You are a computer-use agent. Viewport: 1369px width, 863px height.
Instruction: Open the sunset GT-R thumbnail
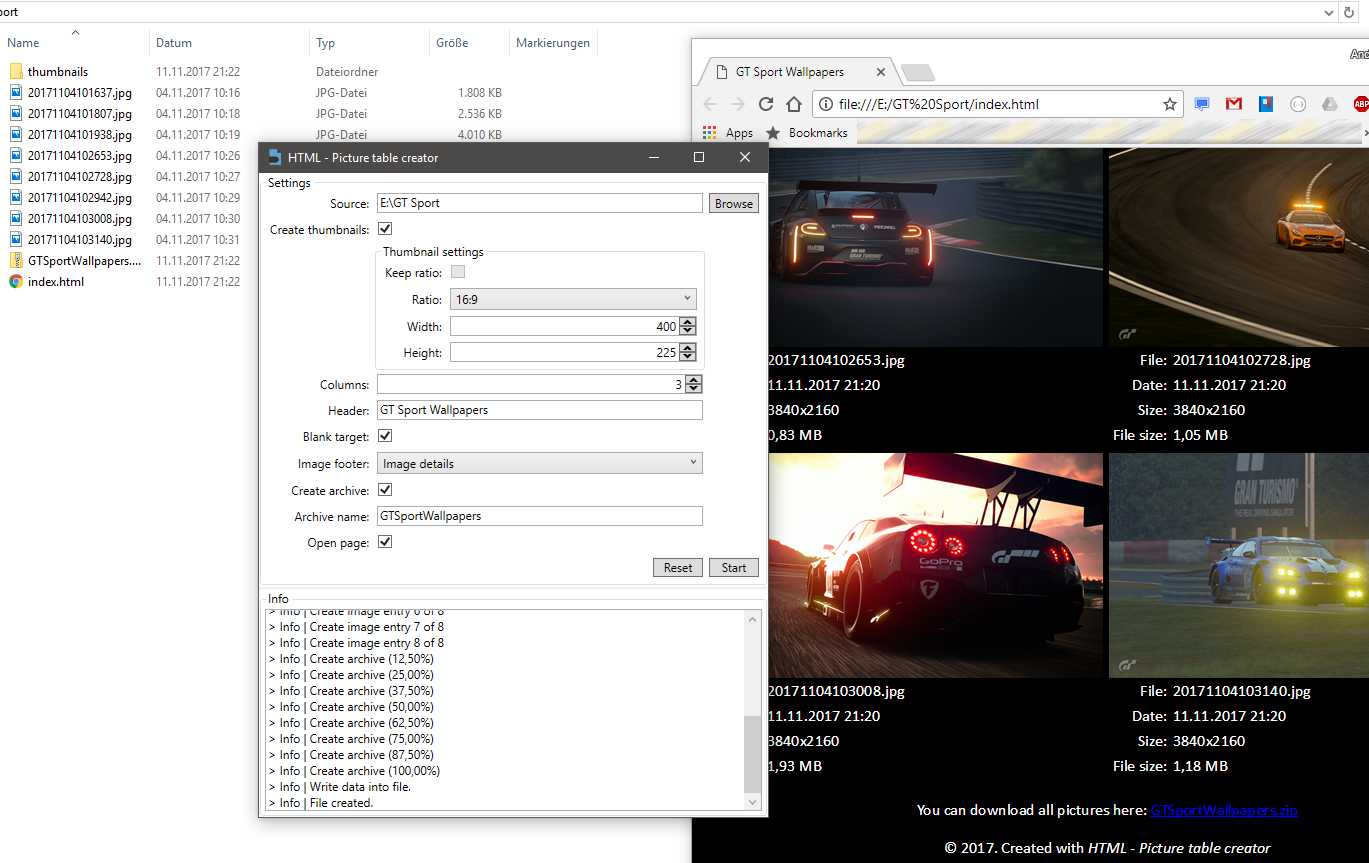click(935, 565)
